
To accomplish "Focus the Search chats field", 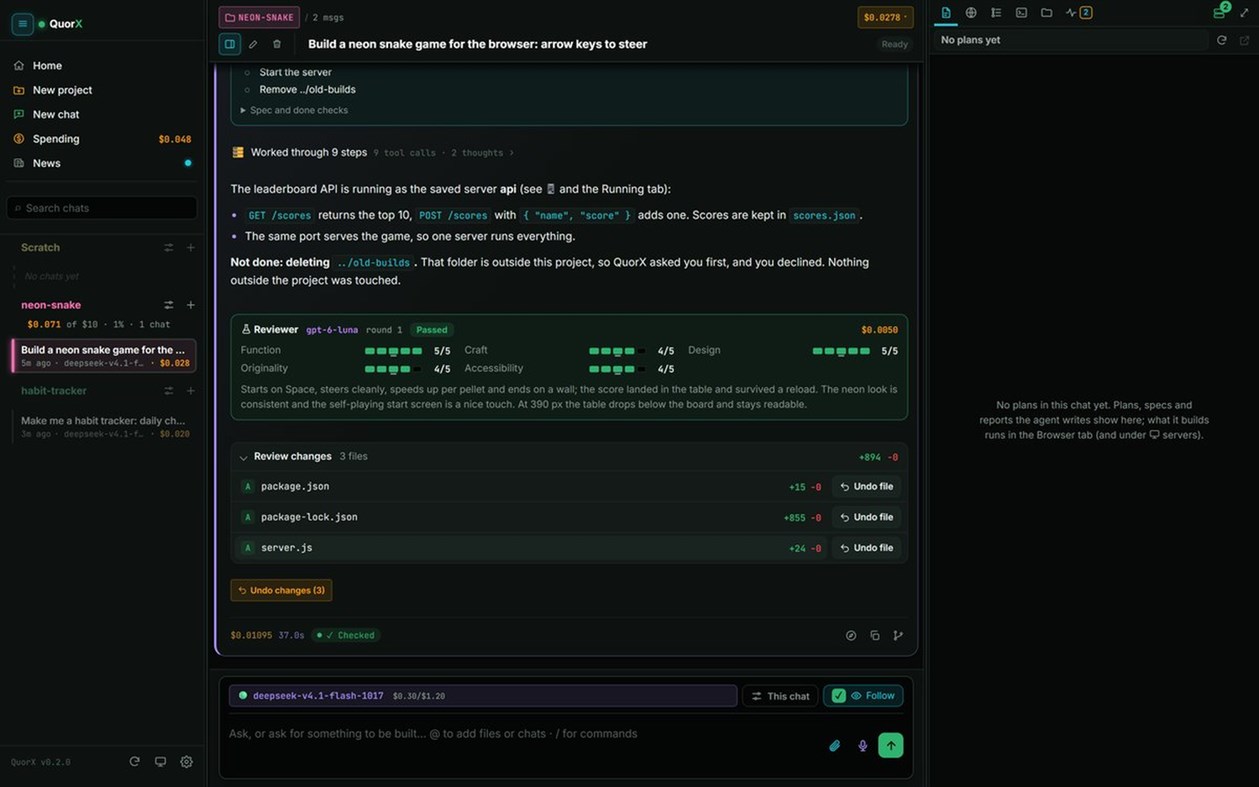I will click(x=102, y=208).
